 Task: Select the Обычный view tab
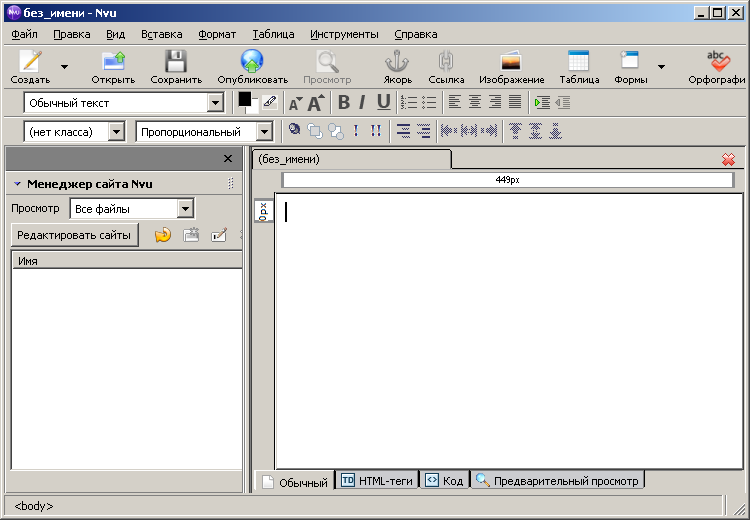point(295,482)
